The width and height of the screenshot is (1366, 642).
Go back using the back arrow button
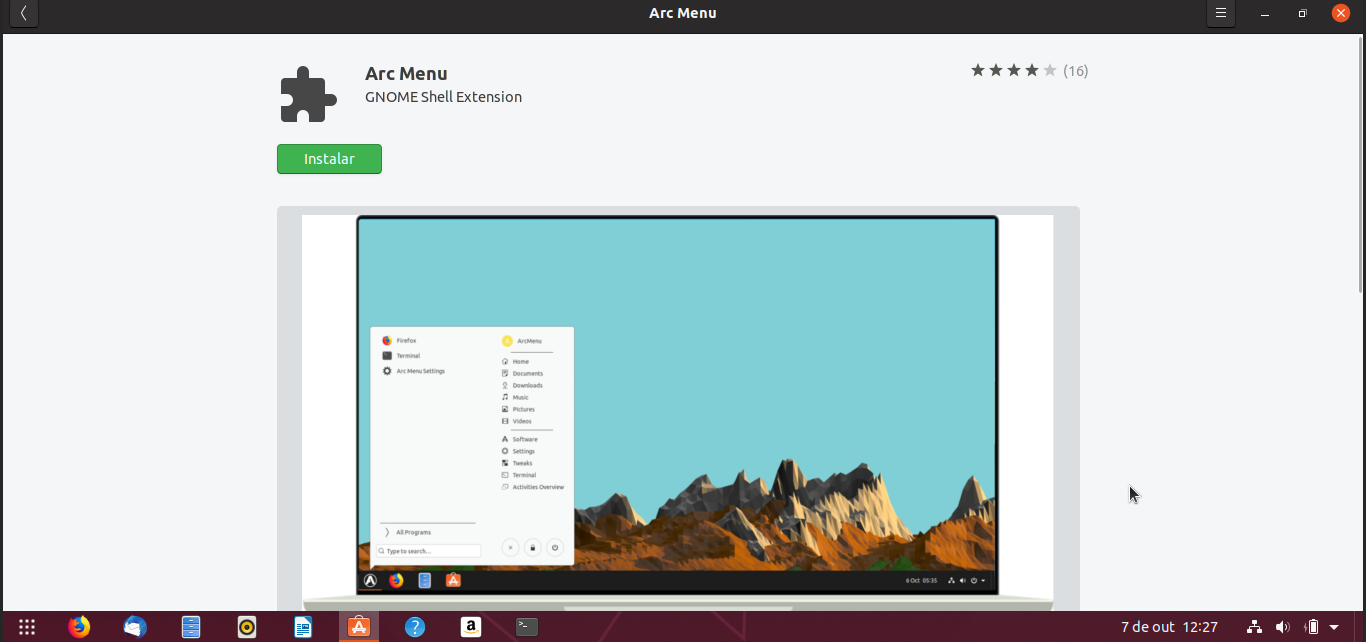pos(22,13)
